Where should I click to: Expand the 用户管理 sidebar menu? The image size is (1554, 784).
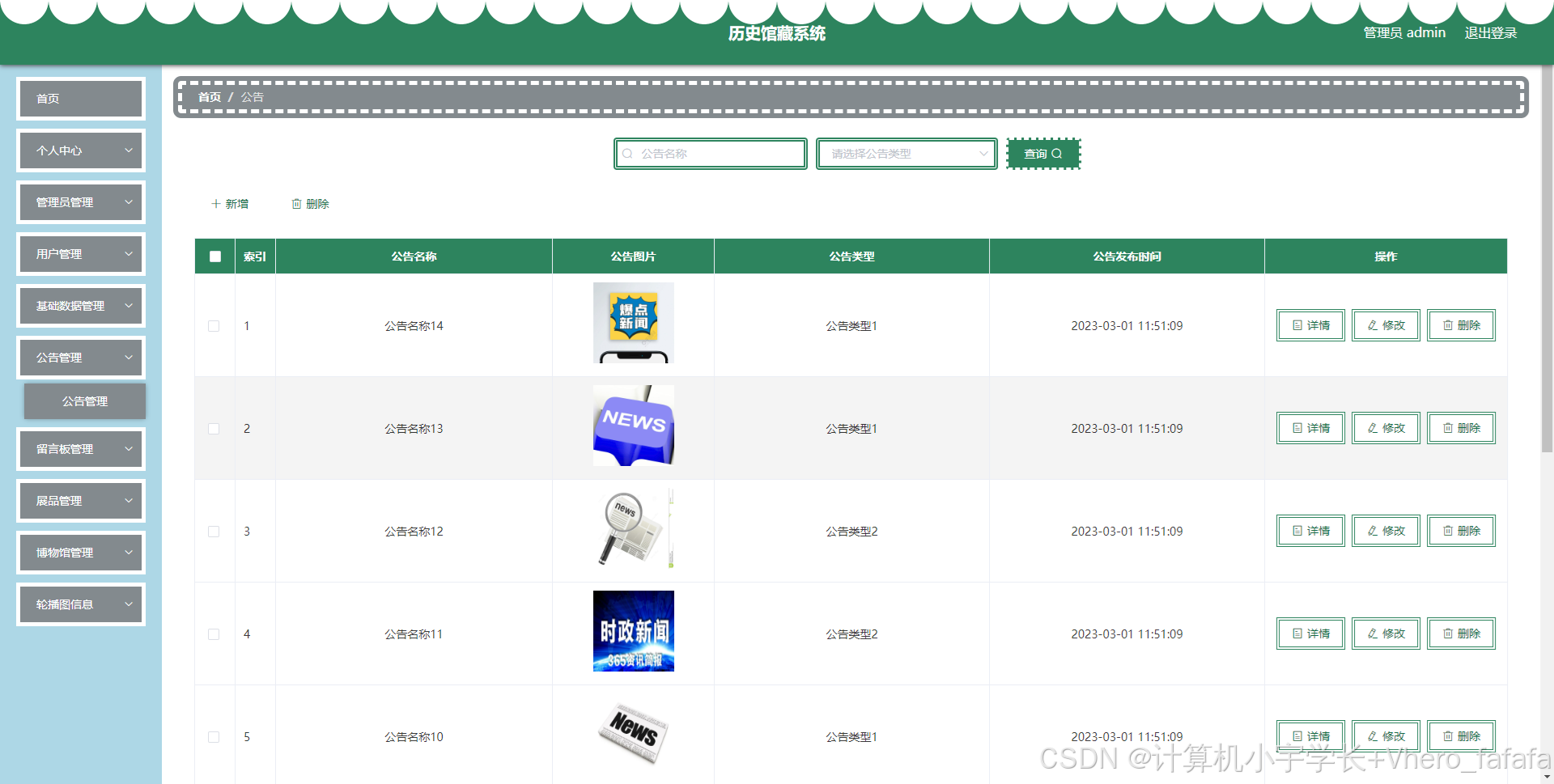coord(81,254)
